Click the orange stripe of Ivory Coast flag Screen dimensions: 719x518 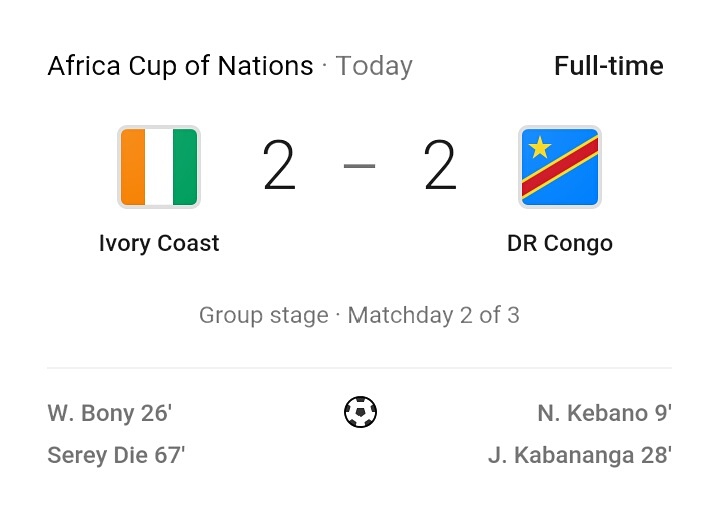click(133, 167)
